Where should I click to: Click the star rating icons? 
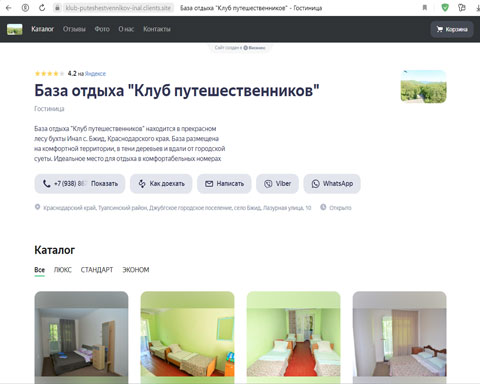49,73
